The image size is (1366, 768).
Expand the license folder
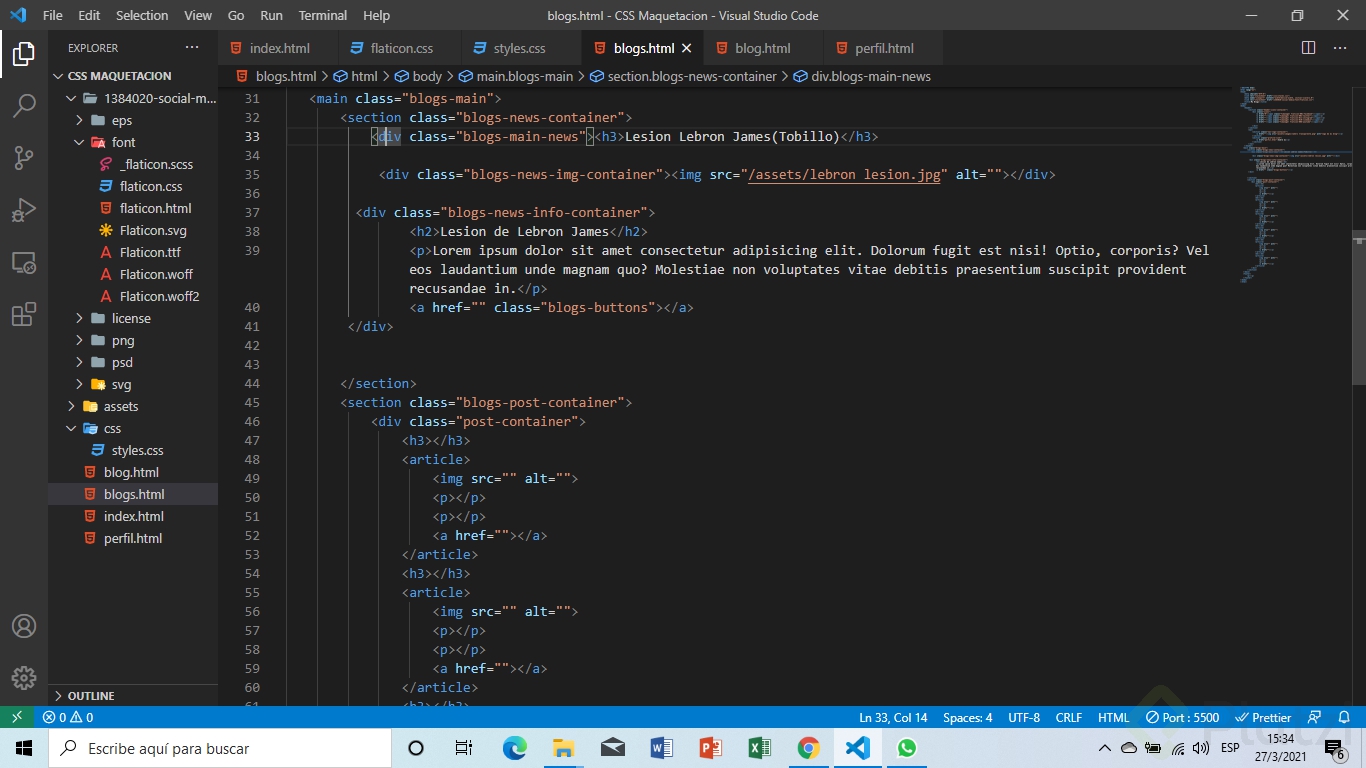[x=131, y=318]
